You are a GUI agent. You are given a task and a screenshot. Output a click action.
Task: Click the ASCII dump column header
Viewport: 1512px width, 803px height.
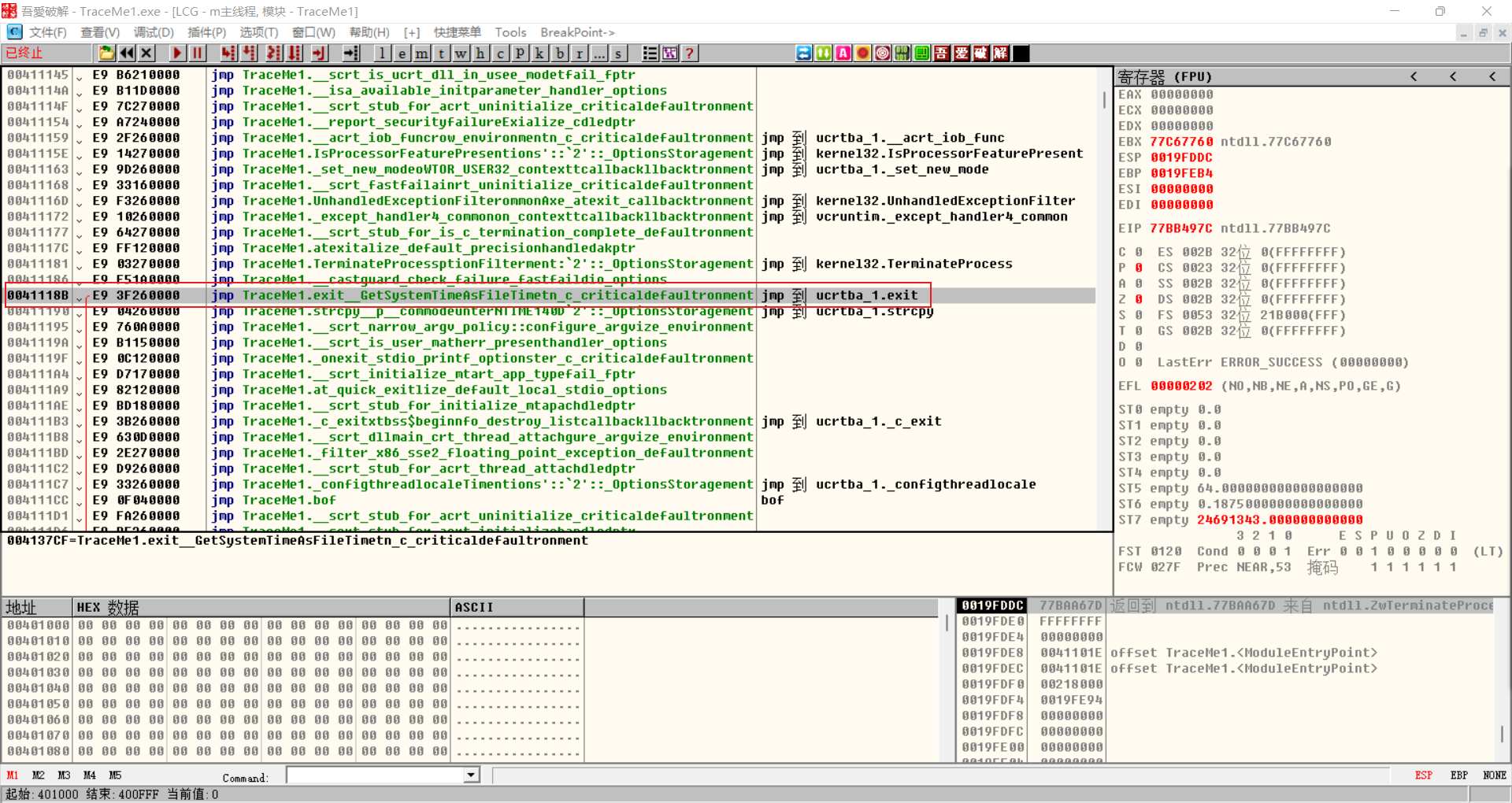coord(517,607)
